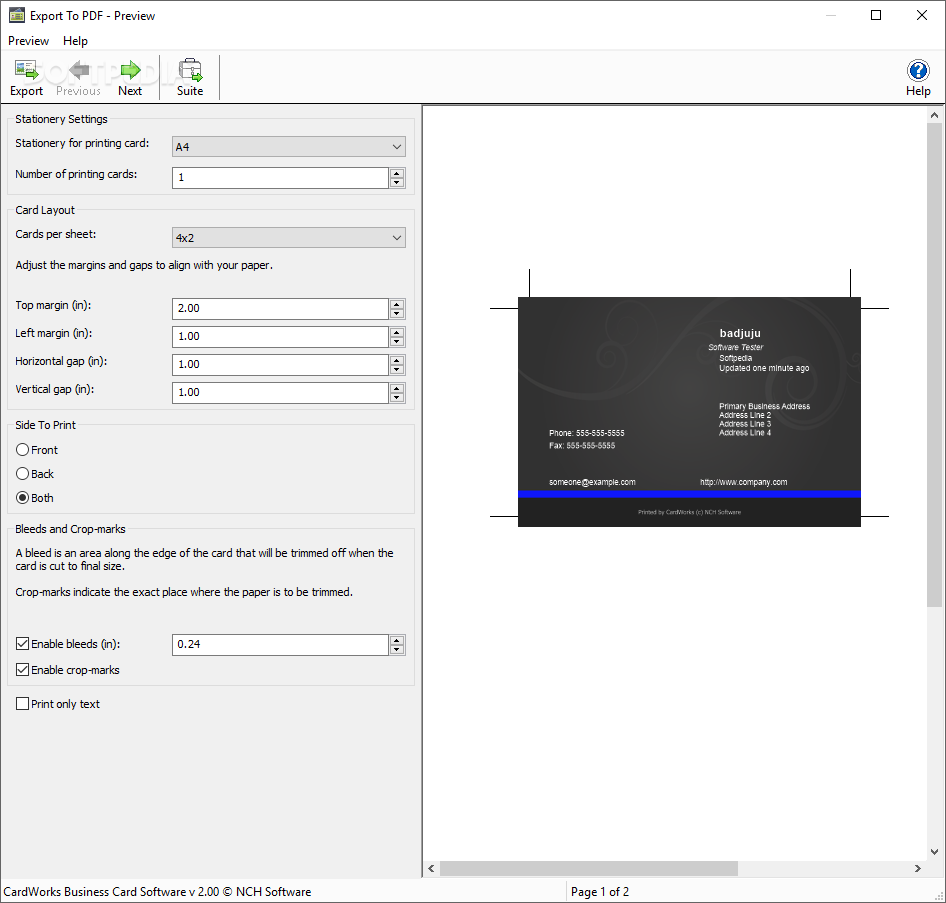The height and width of the screenshot is (903, 946).
Task: Decrease the Top margin value
Action: 396,313
